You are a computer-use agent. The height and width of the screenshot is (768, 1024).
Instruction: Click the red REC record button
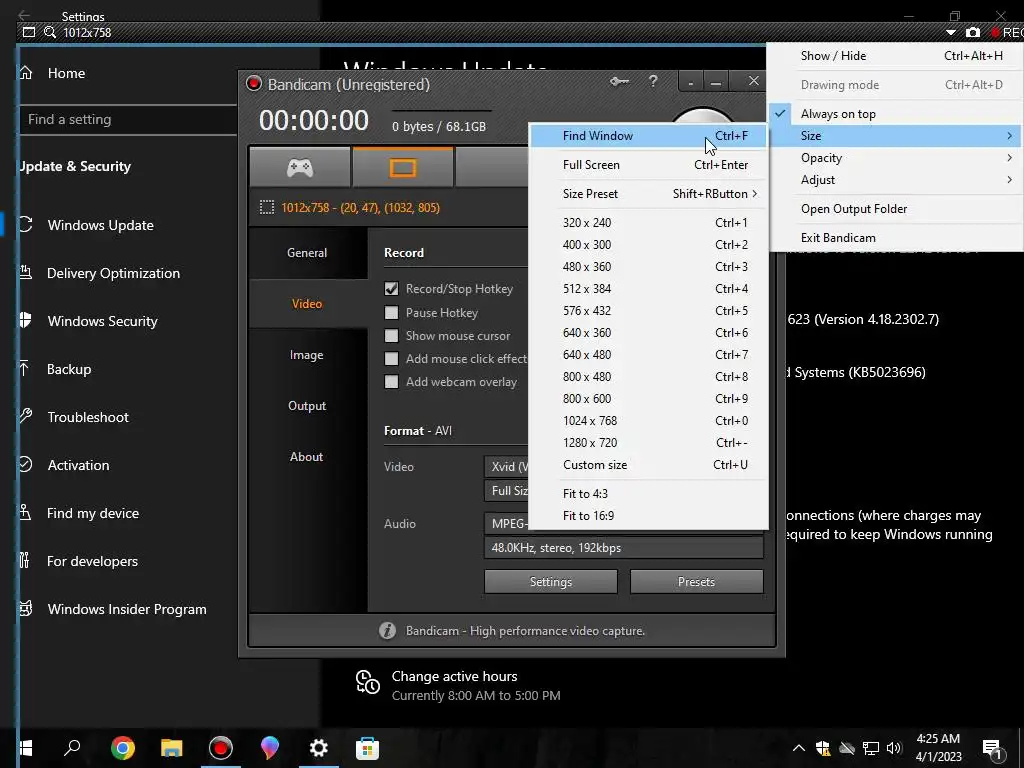[1007, 32]
